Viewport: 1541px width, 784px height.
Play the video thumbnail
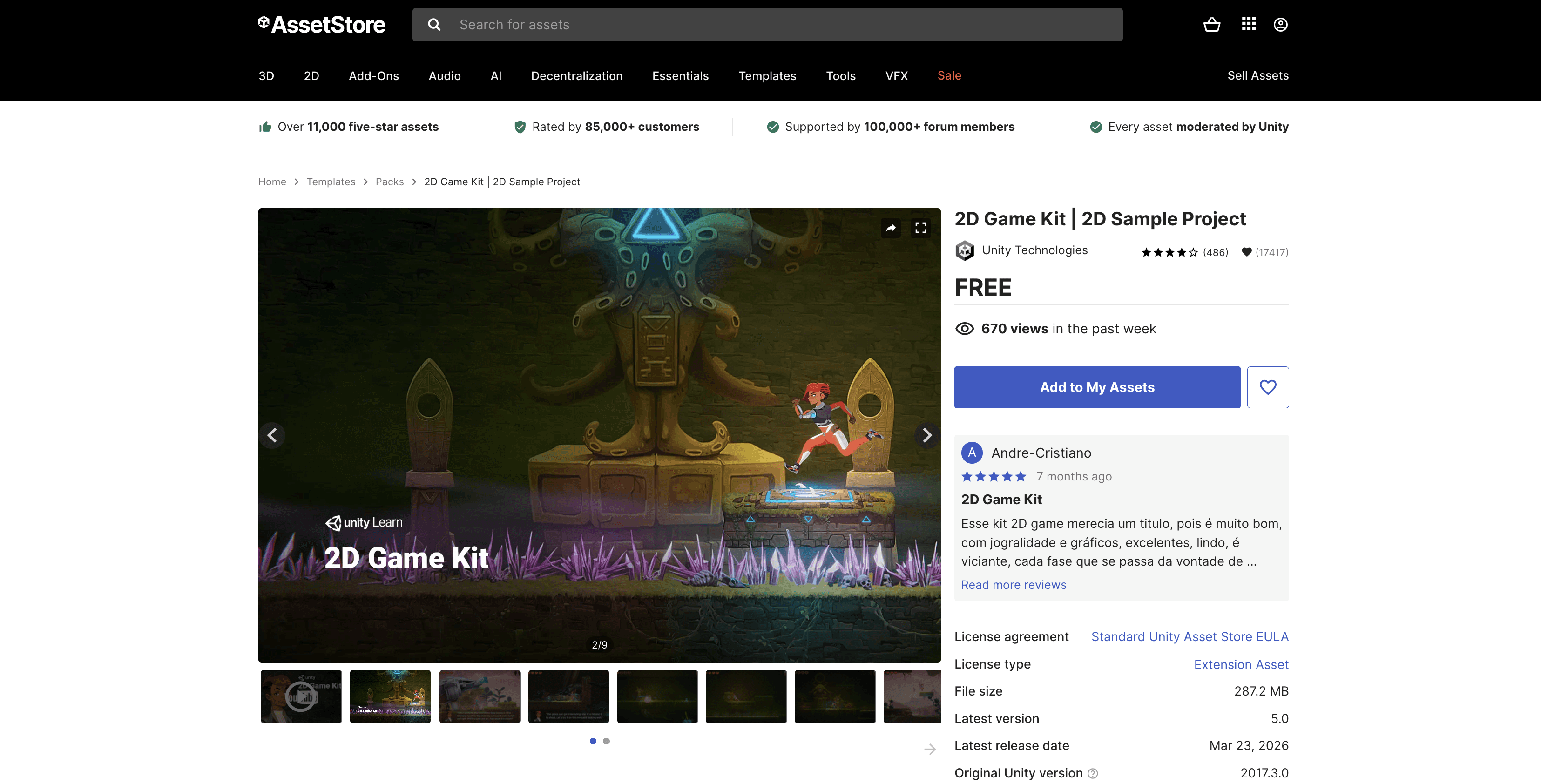(x=301, y=696)
